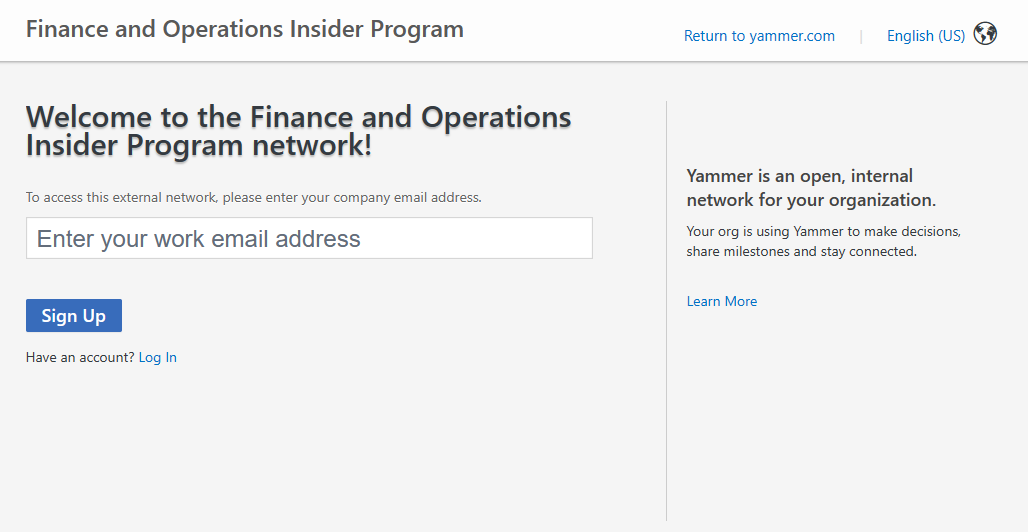Open the Learn More link
Viewport: 1028px width, 532px height.
pos(722,301)
